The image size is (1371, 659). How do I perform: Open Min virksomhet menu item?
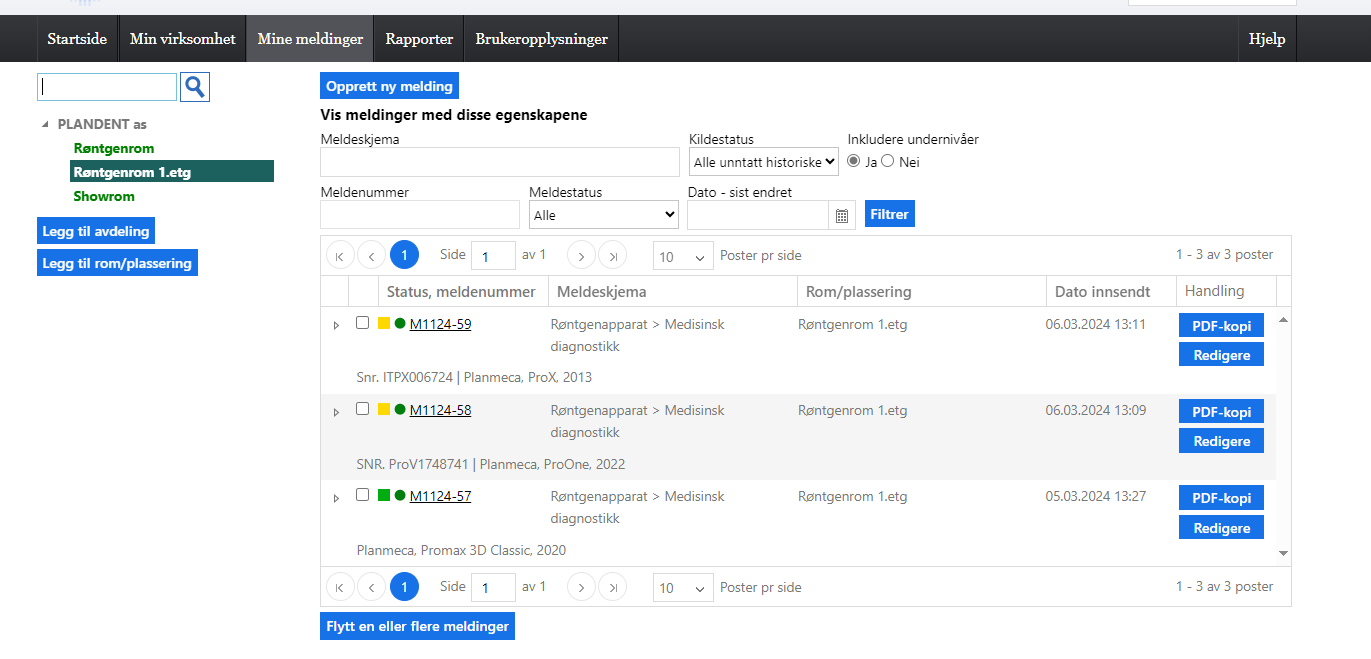pos(183,39)
